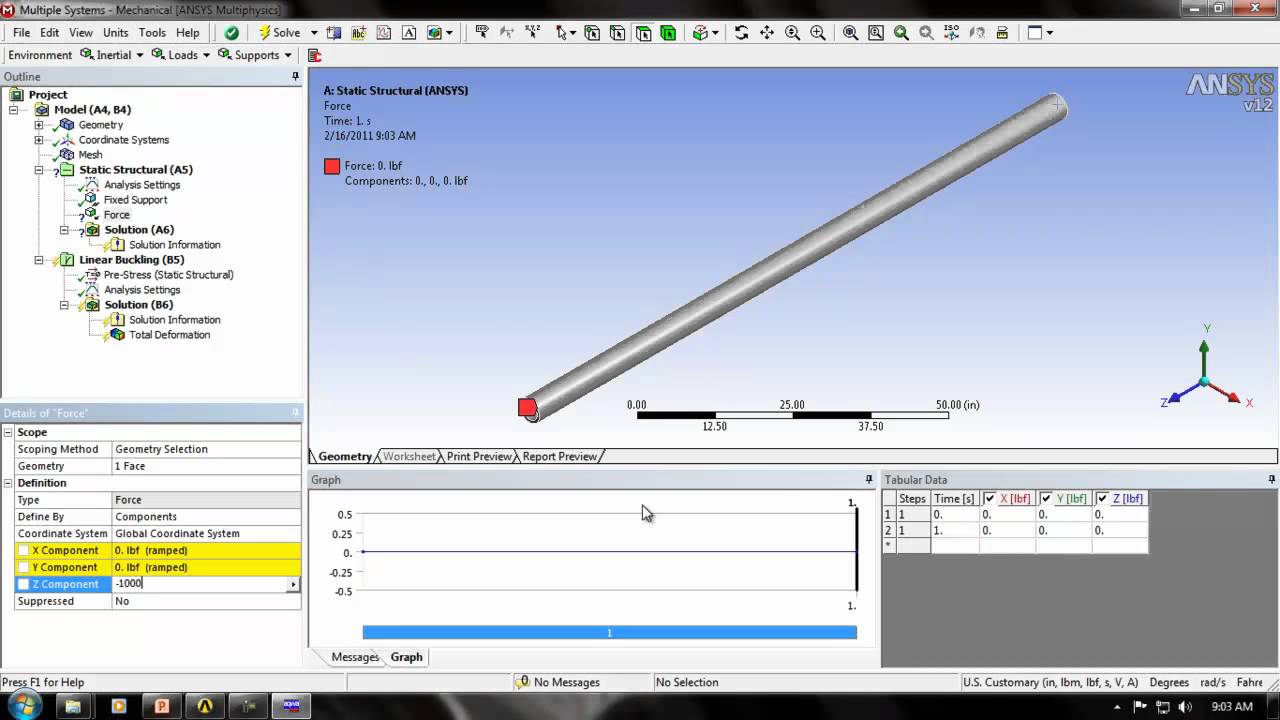The height and width of the screenshot is (720, 1280).
Task: Switch to the Worksheet tab
Action: coord(409,456)
